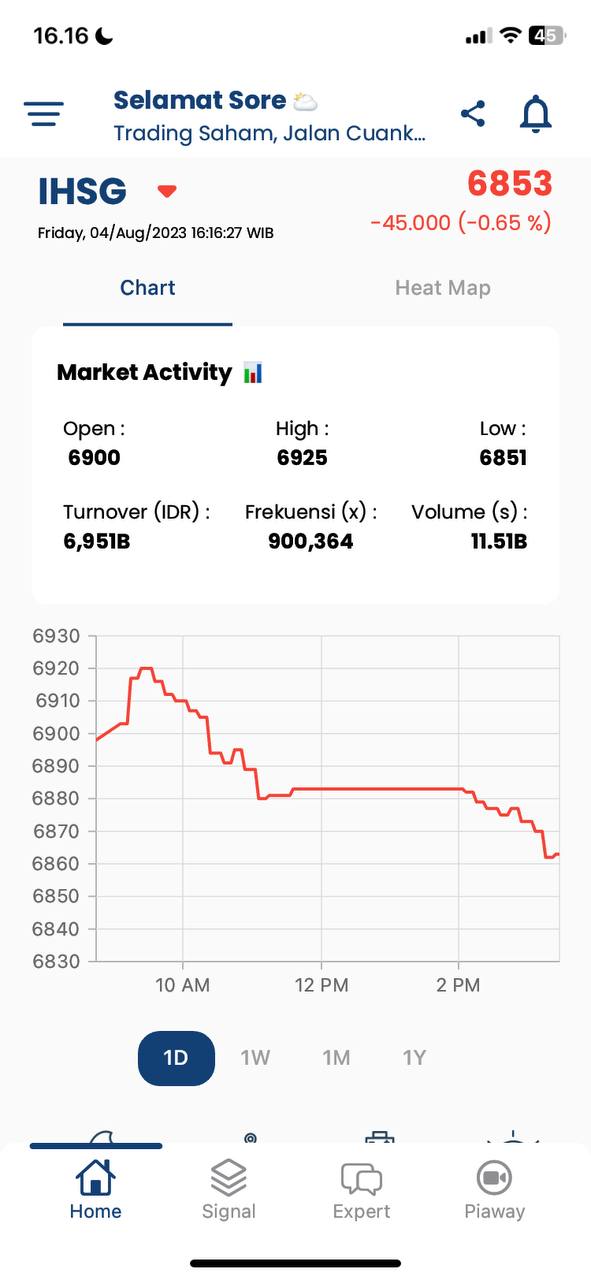Screen dimensions: 591x1280
Task: Switch chart range to 1Y
Action: [x=414, y=1058]
